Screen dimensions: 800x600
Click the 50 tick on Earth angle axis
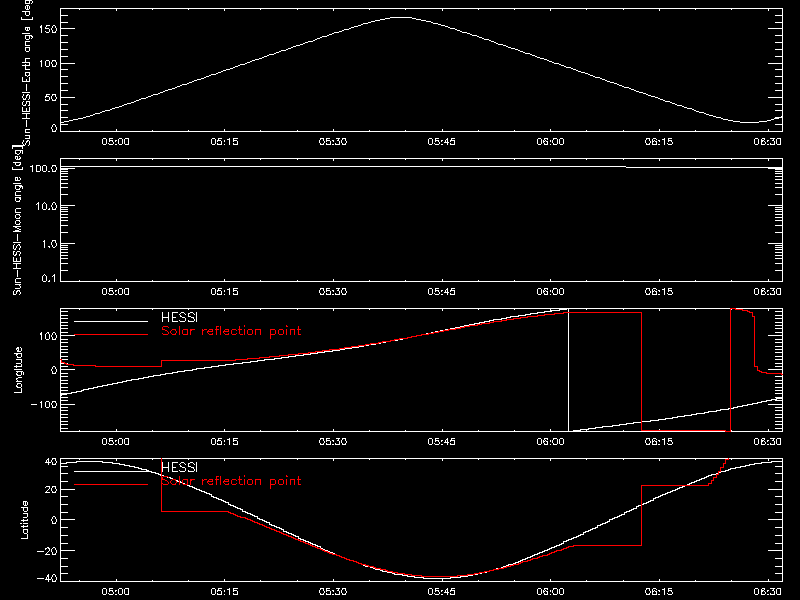click(x=51, y=97)
